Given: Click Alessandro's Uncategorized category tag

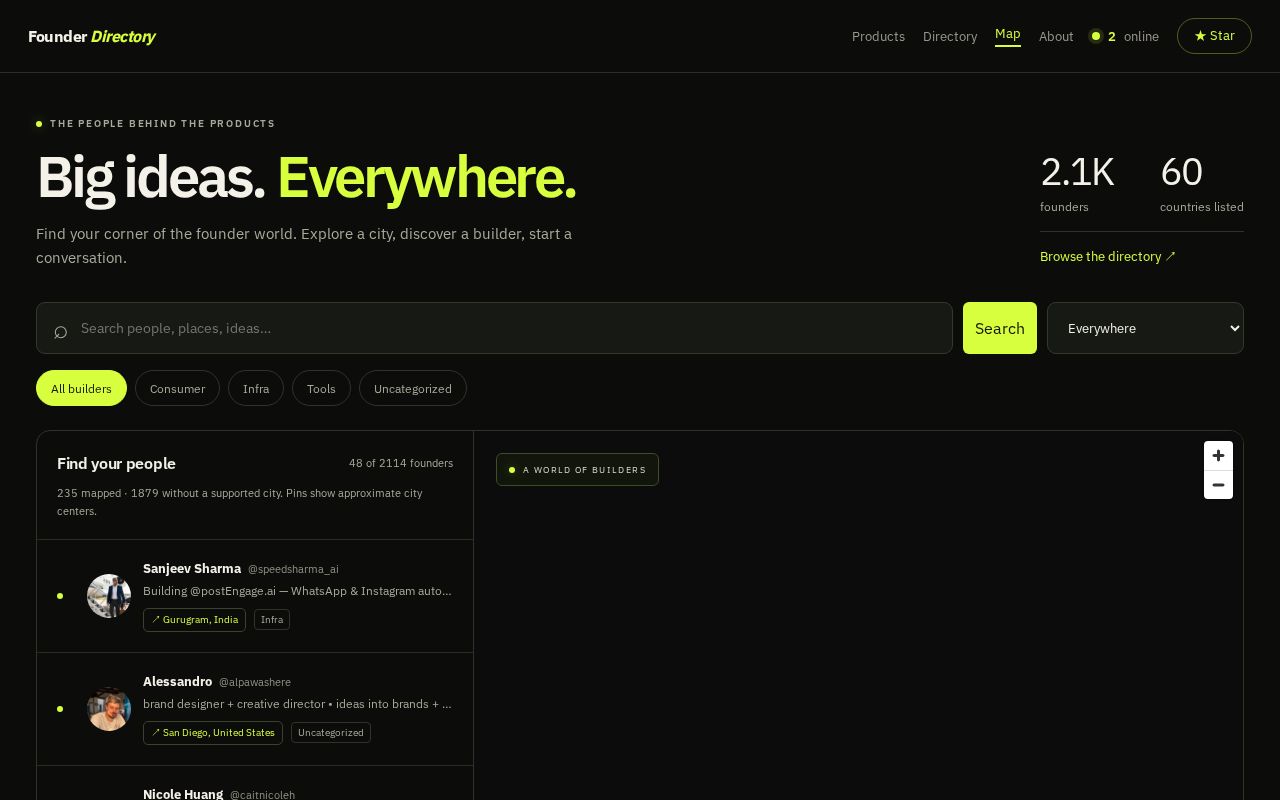Looking at the screenshot, I should pyautogui.click(x=331, y=733).
